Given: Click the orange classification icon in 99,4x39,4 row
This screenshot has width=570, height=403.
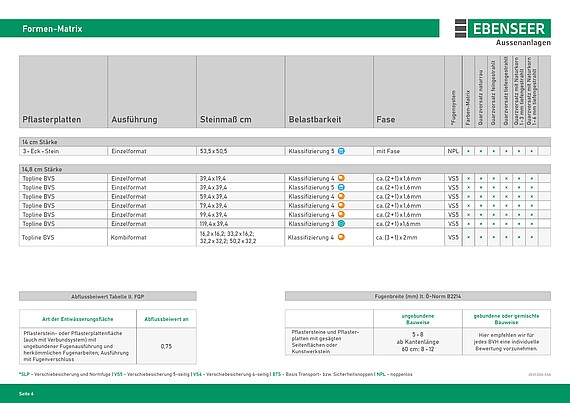Looking at the screenshot, I should tap(341, 214).
